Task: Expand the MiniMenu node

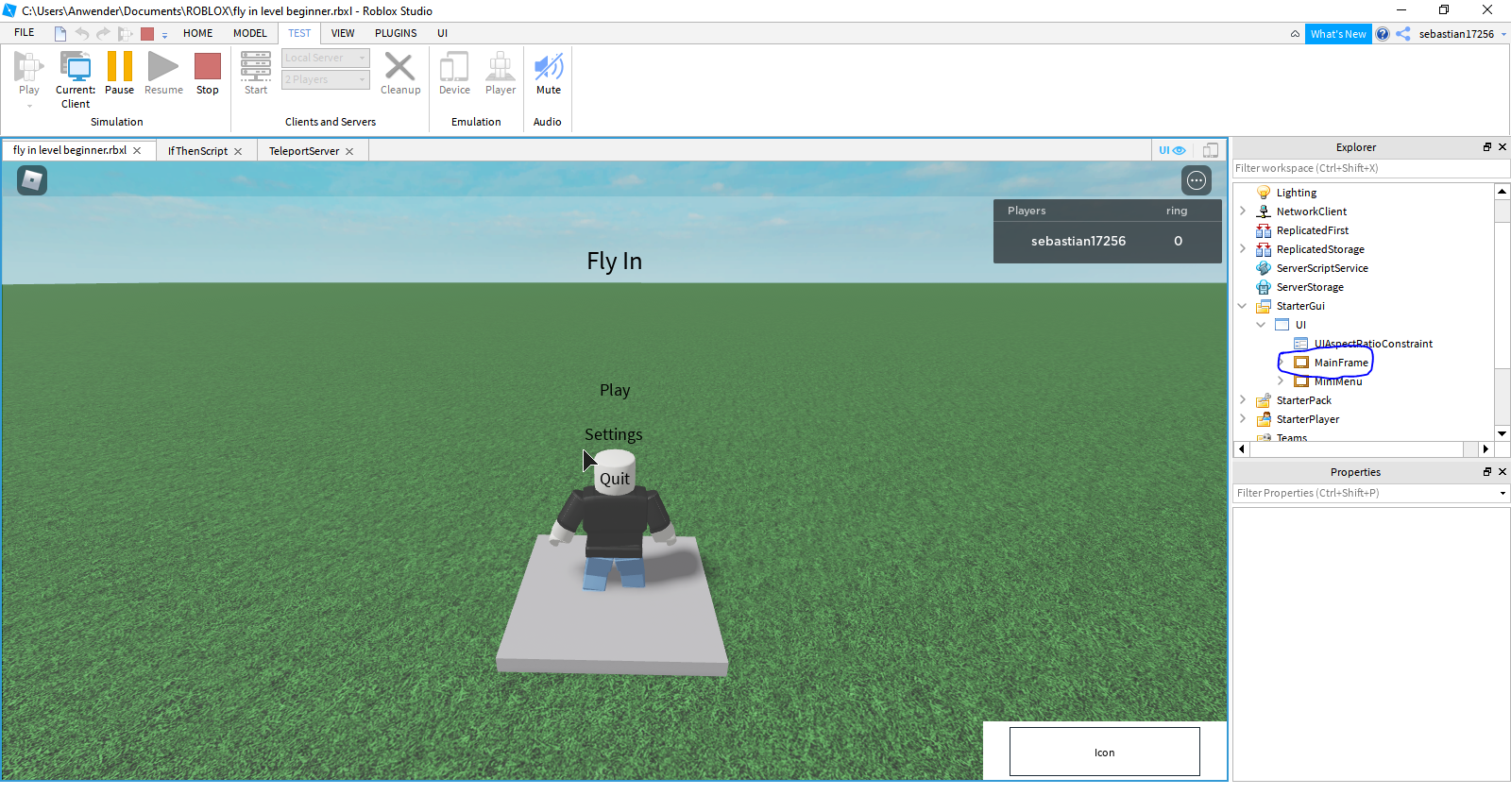Action: (x=1281, y=381)
